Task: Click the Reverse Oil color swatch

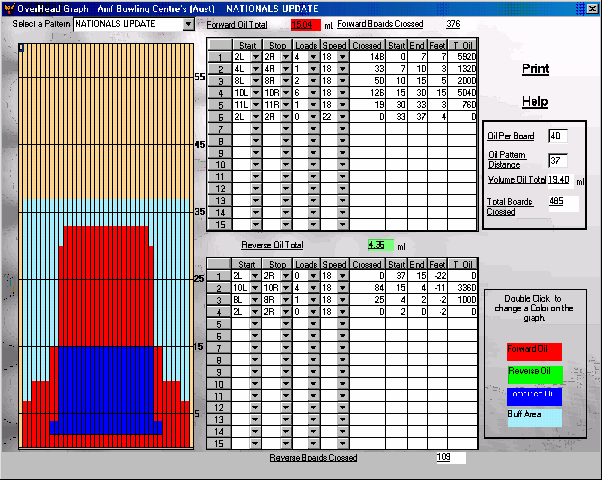Action: pos(535,374)
